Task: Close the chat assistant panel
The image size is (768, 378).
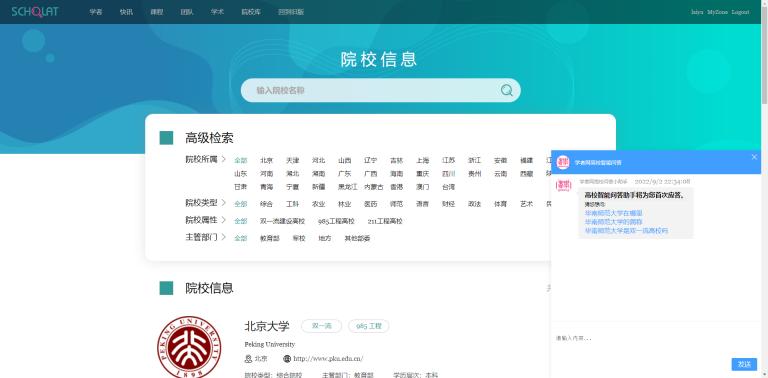Action: tap(754, 157)
